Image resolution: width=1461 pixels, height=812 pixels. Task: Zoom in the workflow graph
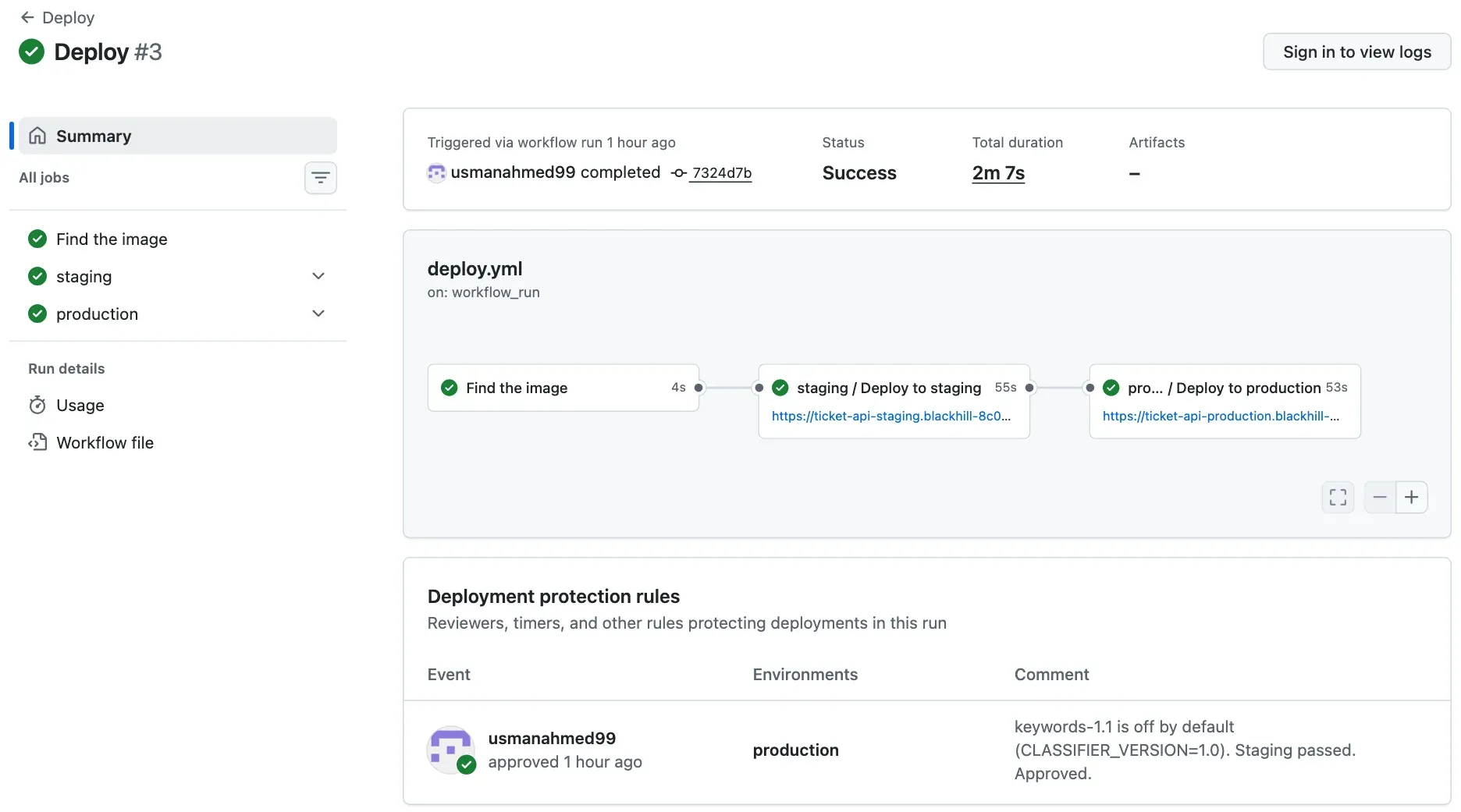(1412, 497)
